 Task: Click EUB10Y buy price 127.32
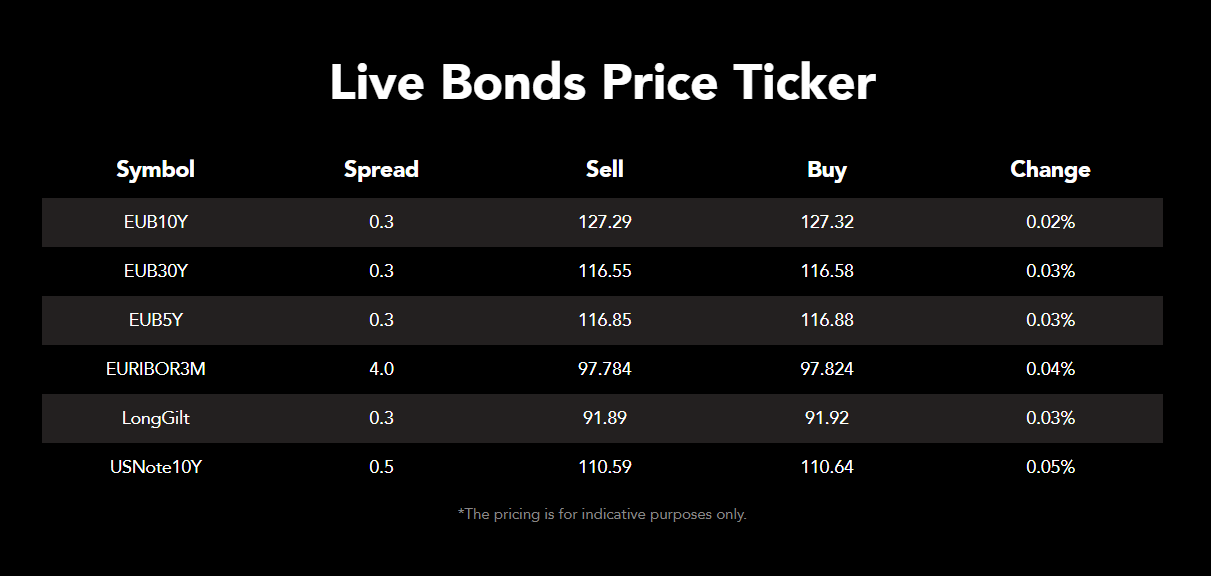[x=827, y=222]
